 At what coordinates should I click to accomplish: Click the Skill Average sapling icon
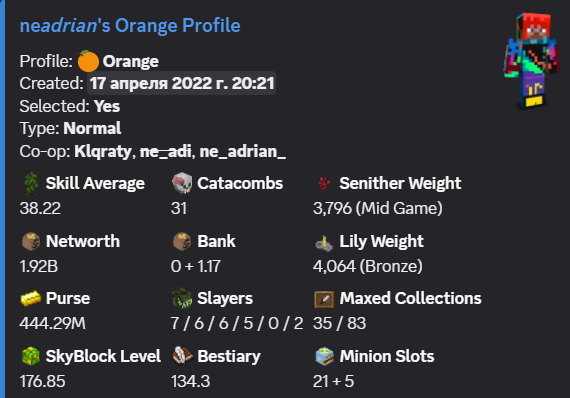click(31, 183)
